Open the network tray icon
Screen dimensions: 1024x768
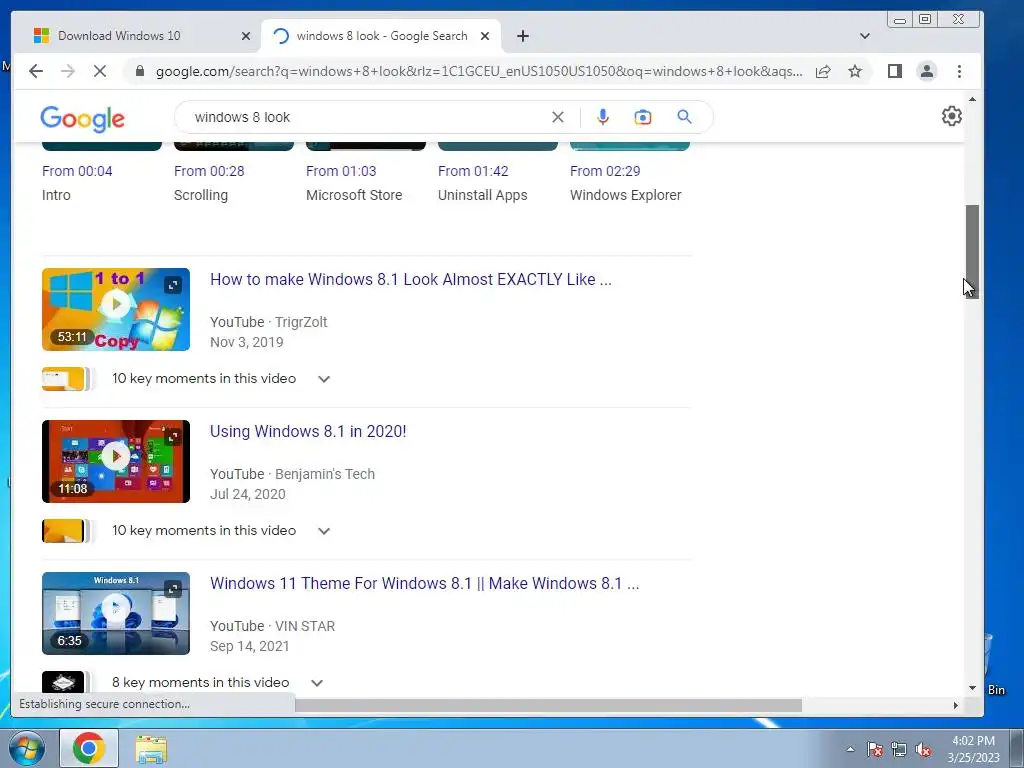[x=899, y=749]
